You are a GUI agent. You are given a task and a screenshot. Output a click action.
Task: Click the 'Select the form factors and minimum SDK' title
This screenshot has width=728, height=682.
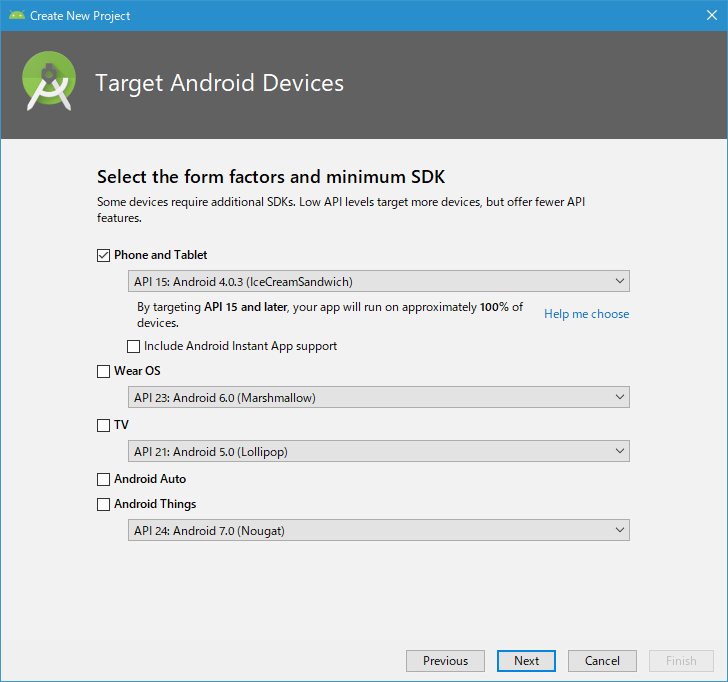click(x=271, y=177)
